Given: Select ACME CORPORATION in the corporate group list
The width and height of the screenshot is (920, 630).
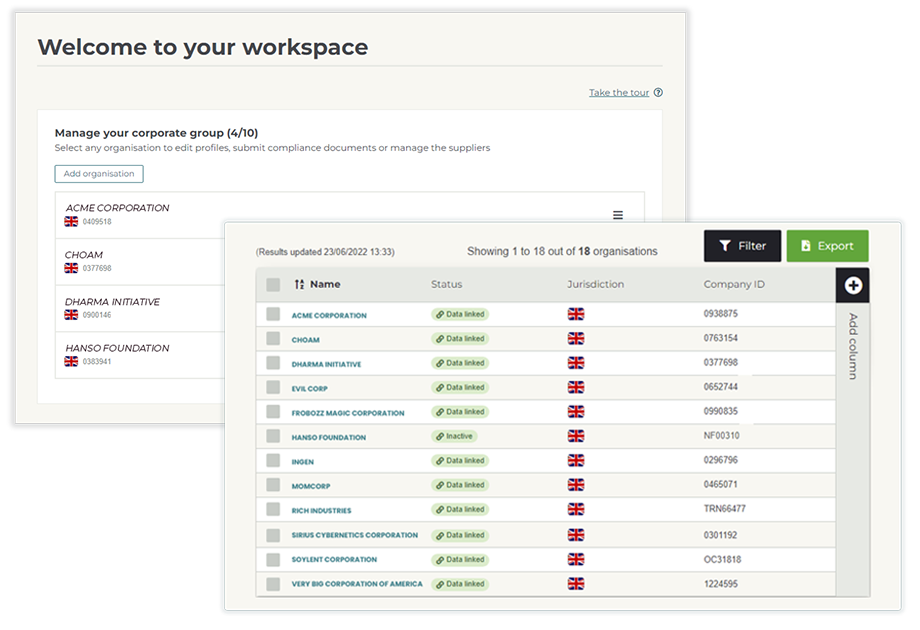Looking at the screenshot, I should (x=117, y=208).
